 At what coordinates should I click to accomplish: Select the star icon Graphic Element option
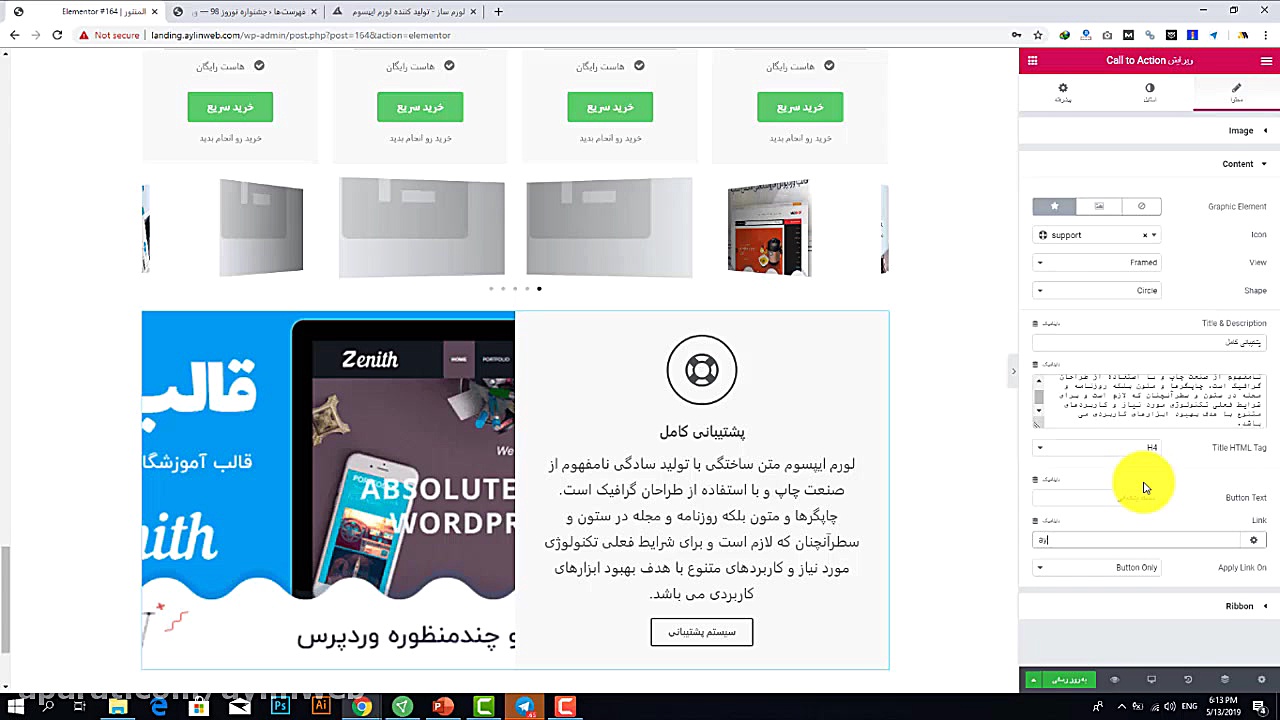tap(1053, 205)
